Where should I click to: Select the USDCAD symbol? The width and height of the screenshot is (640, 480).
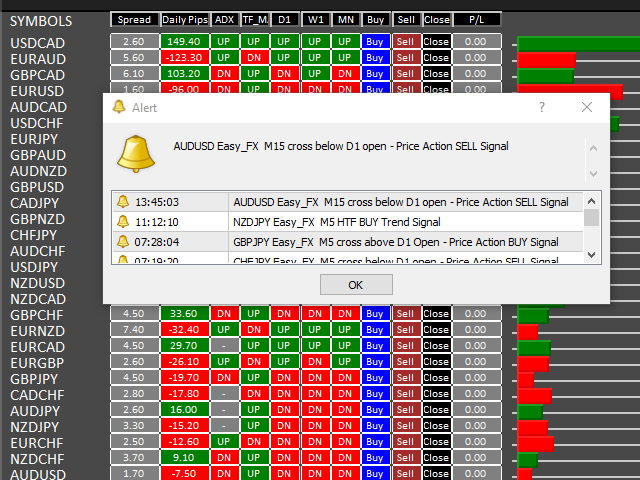tap(38, 43)
